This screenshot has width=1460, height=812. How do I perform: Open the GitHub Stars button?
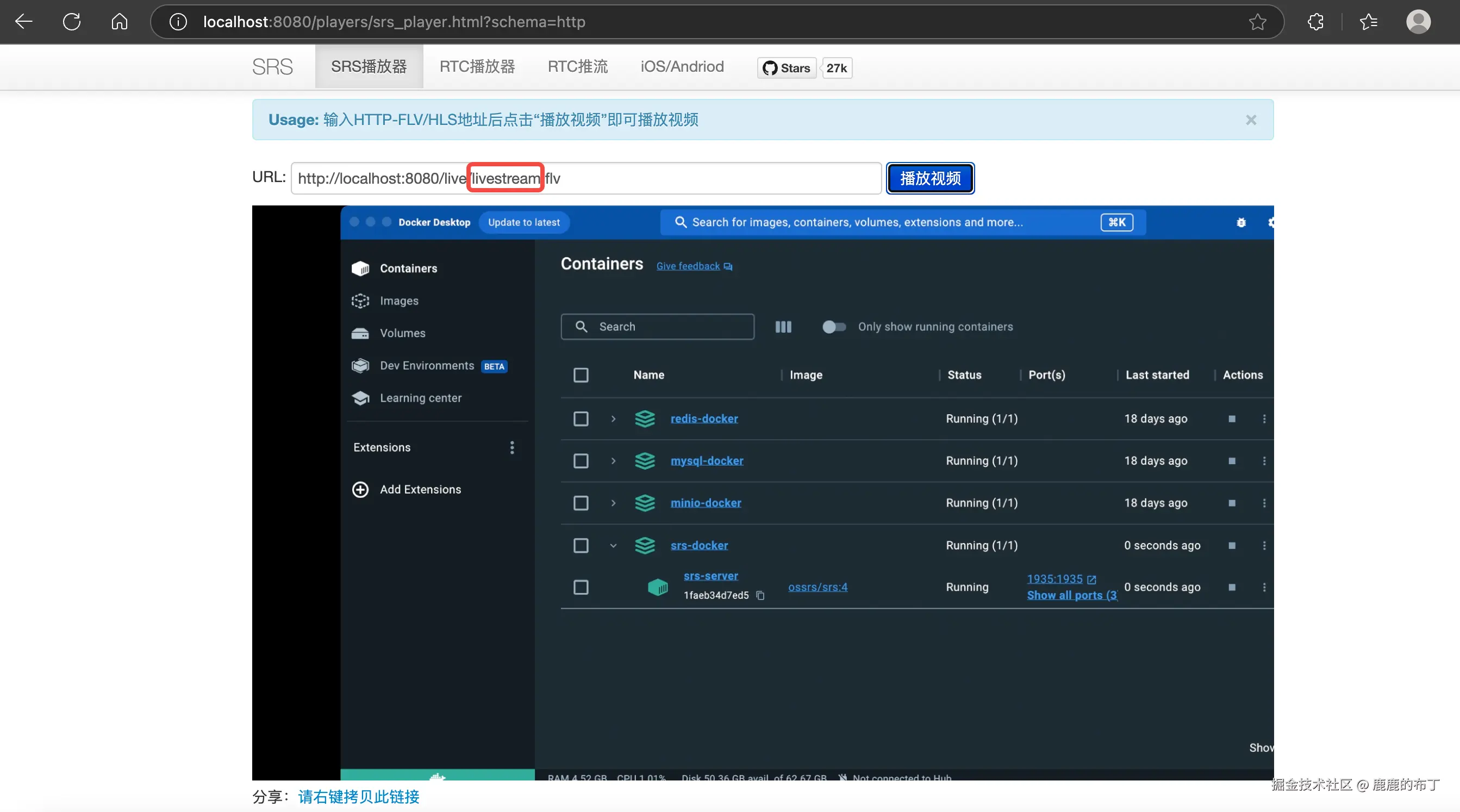787,68
